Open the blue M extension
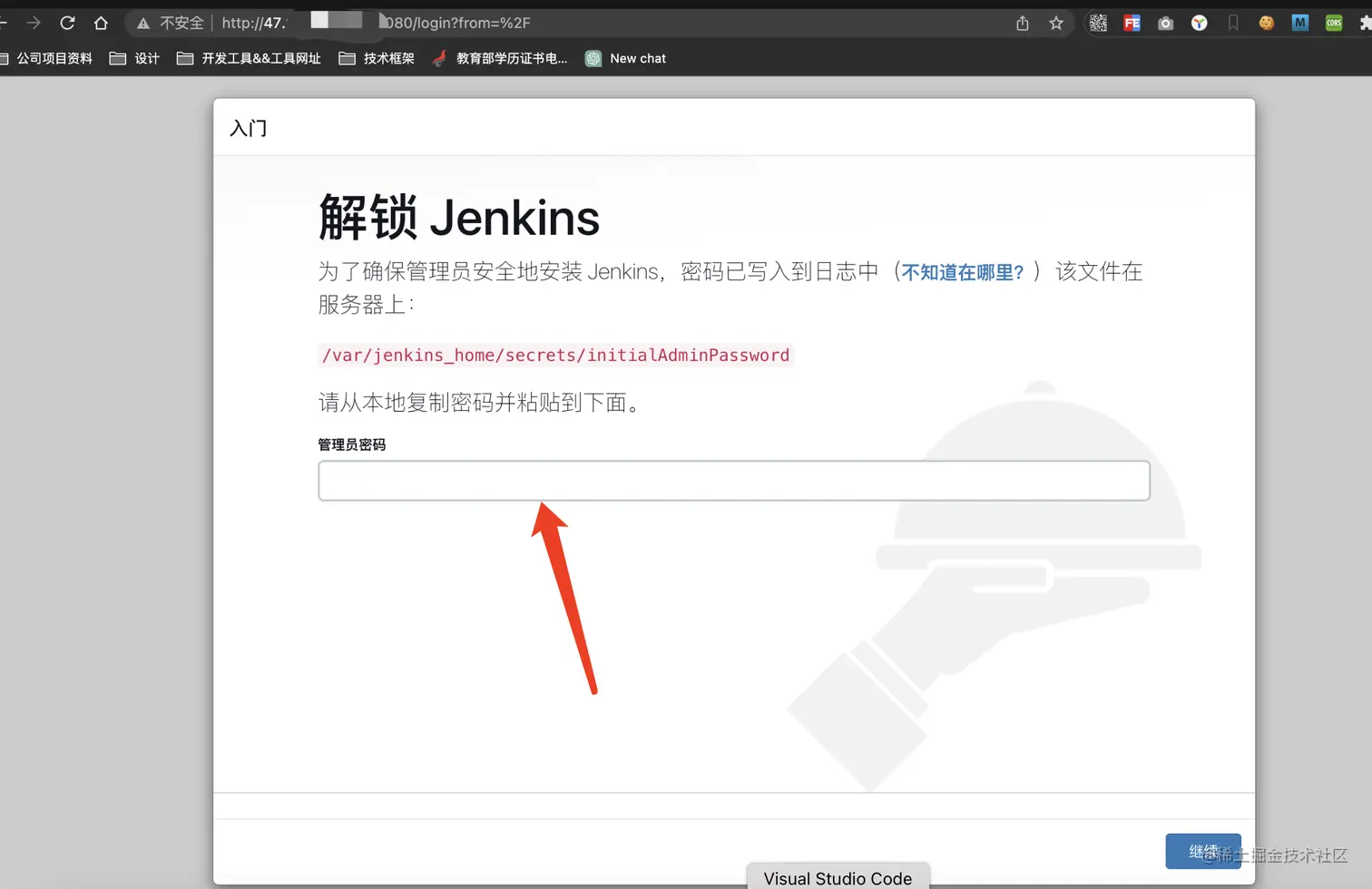This screenshot has height=889, width=1372. tap(1300, 23)
